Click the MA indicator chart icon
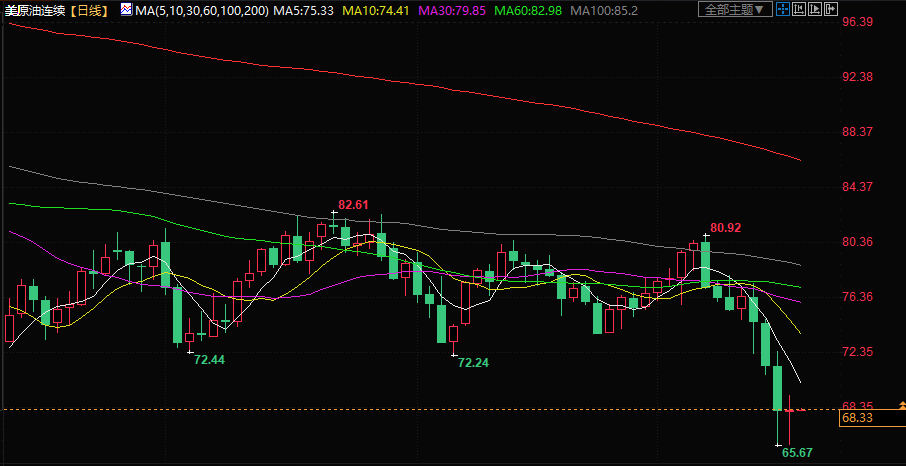 [x=125, y=9]
